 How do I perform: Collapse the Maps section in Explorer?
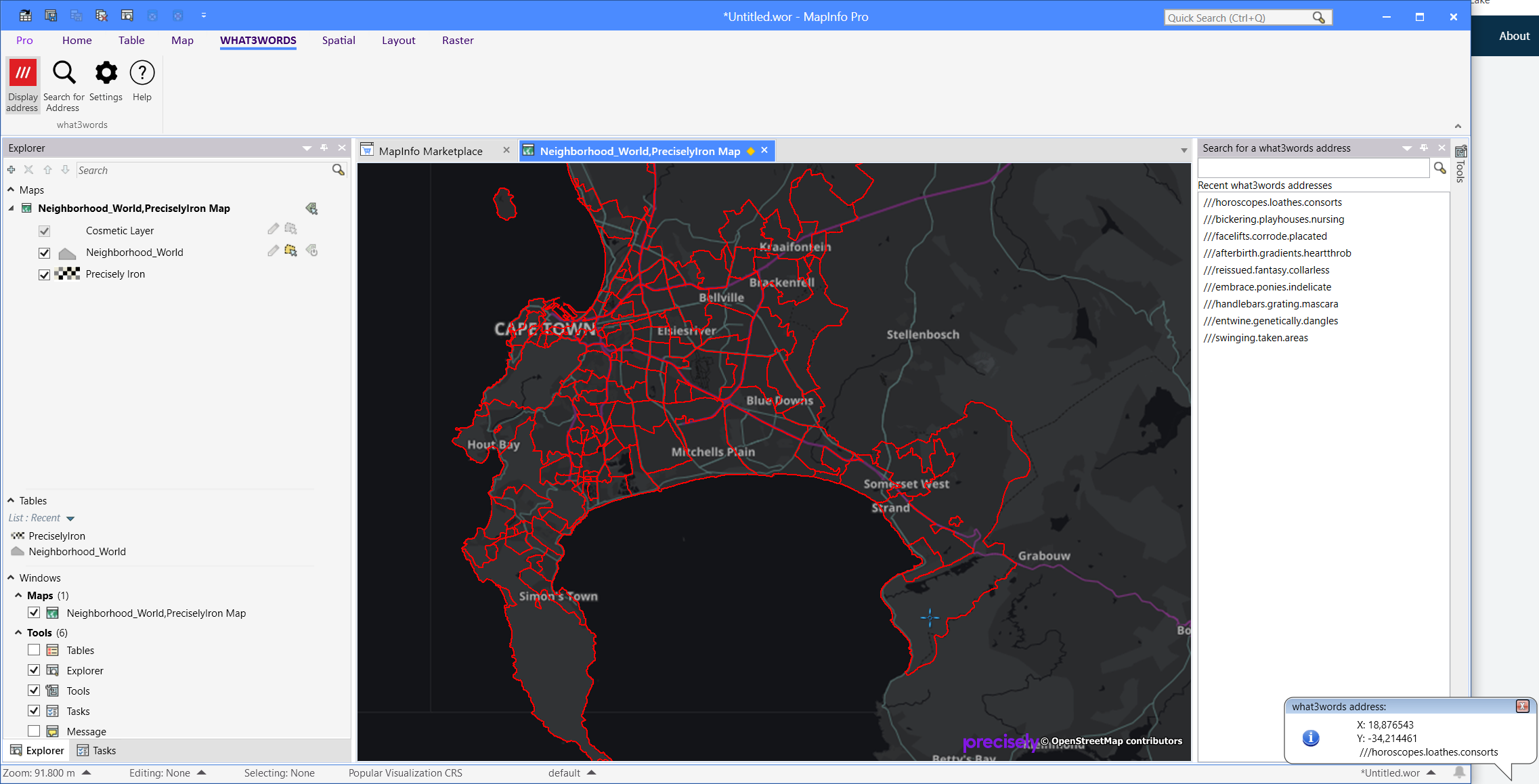pyautogui.click(x=11, y=190)
